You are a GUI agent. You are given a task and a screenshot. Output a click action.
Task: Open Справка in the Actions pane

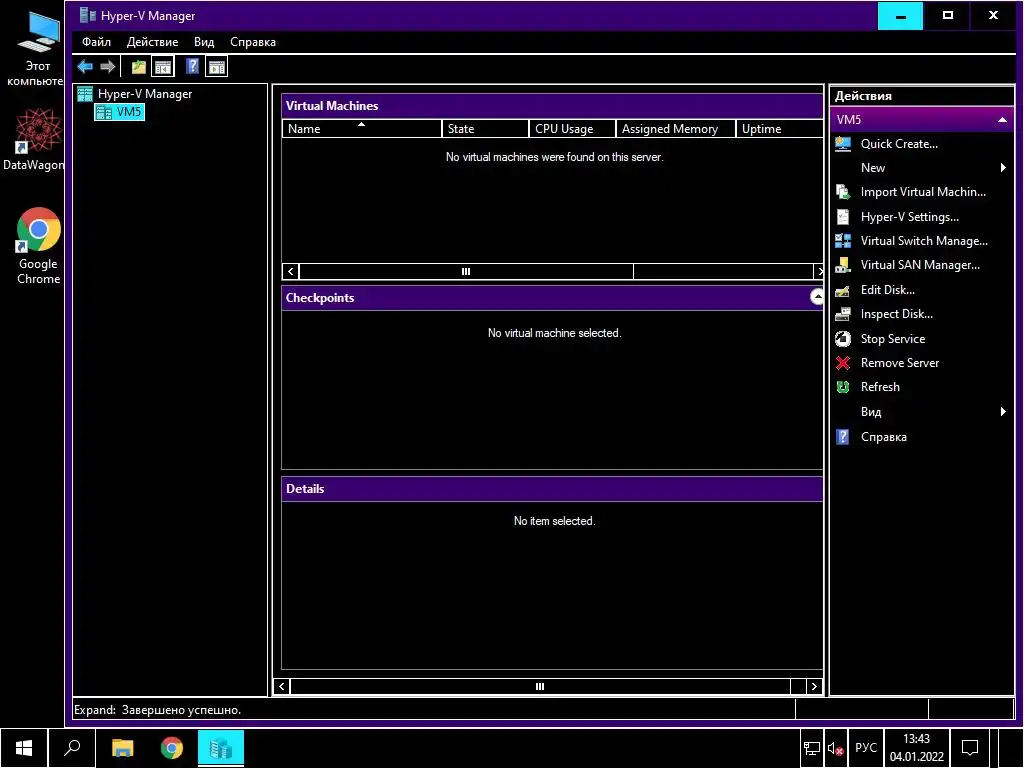[x=883, y=437]
